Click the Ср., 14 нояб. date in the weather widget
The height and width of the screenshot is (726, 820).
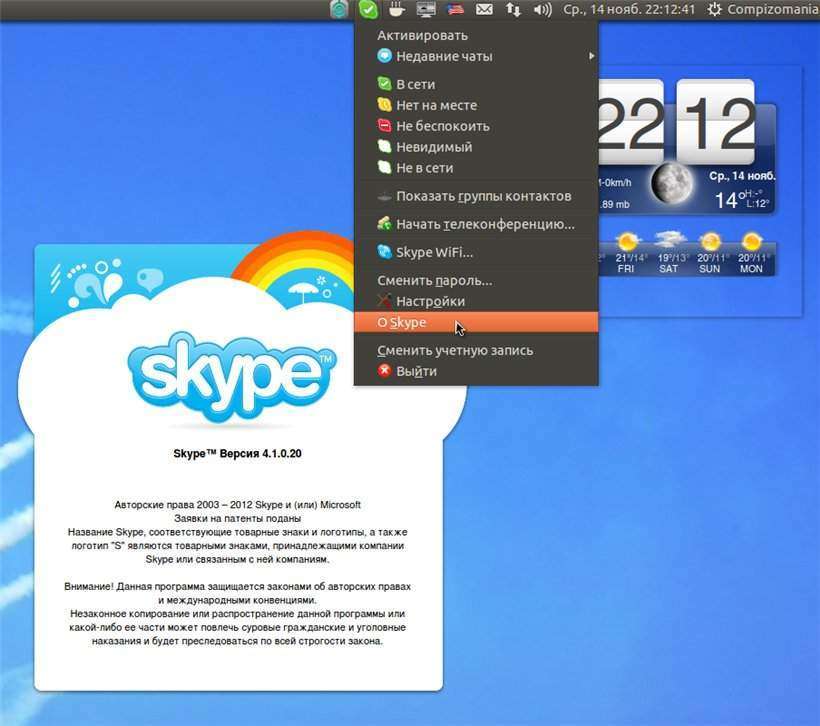(x=742, y=176)
